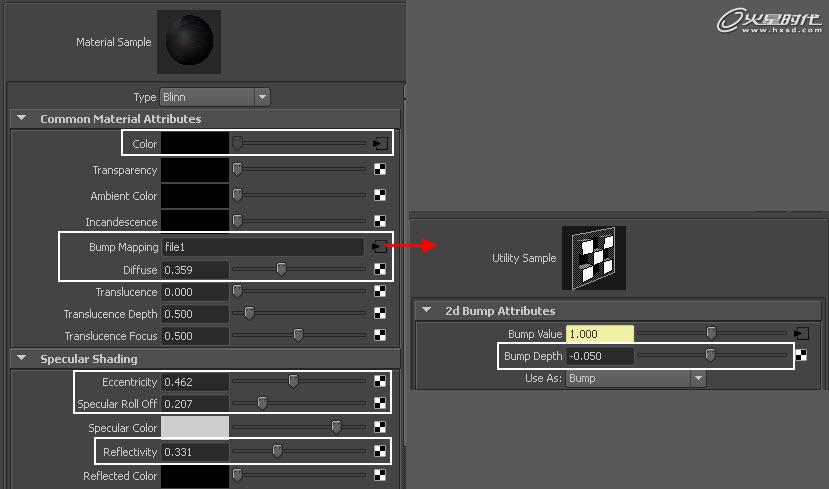
Task: Click the Specular Roll Off value field 0.207
Action: (195, 404)
